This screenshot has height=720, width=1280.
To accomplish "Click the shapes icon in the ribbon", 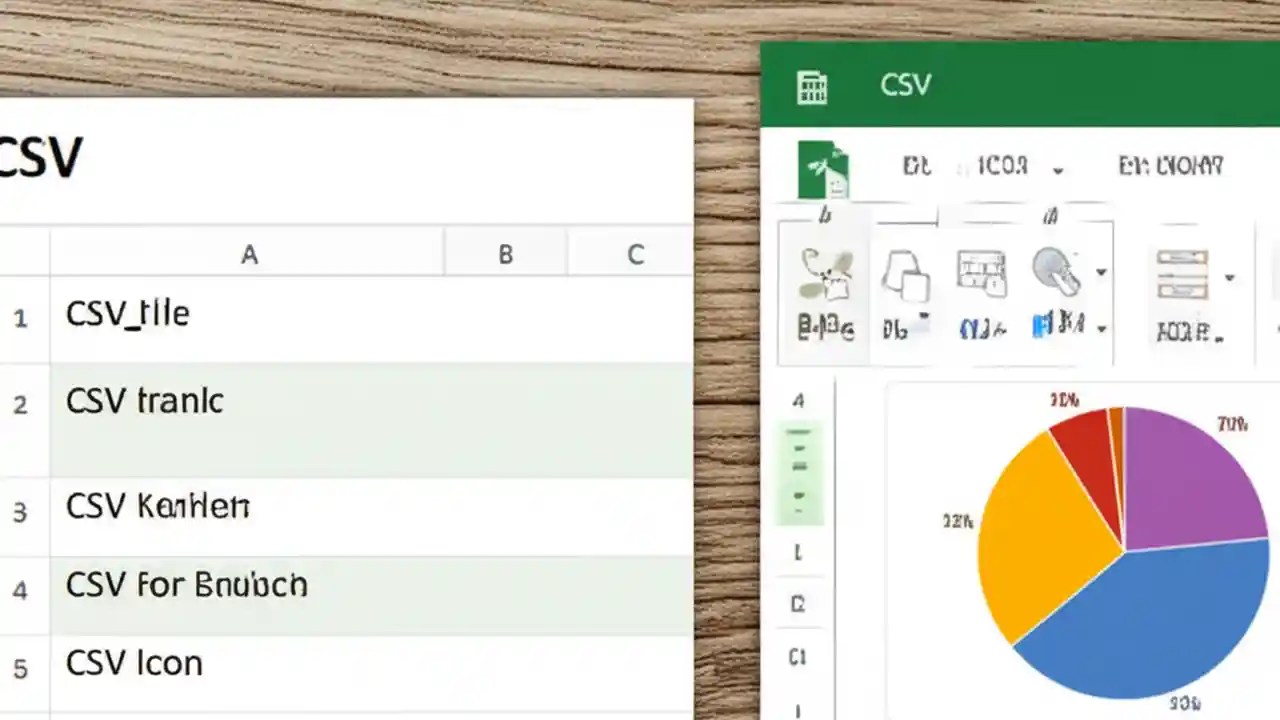I will tap(906, 275).
